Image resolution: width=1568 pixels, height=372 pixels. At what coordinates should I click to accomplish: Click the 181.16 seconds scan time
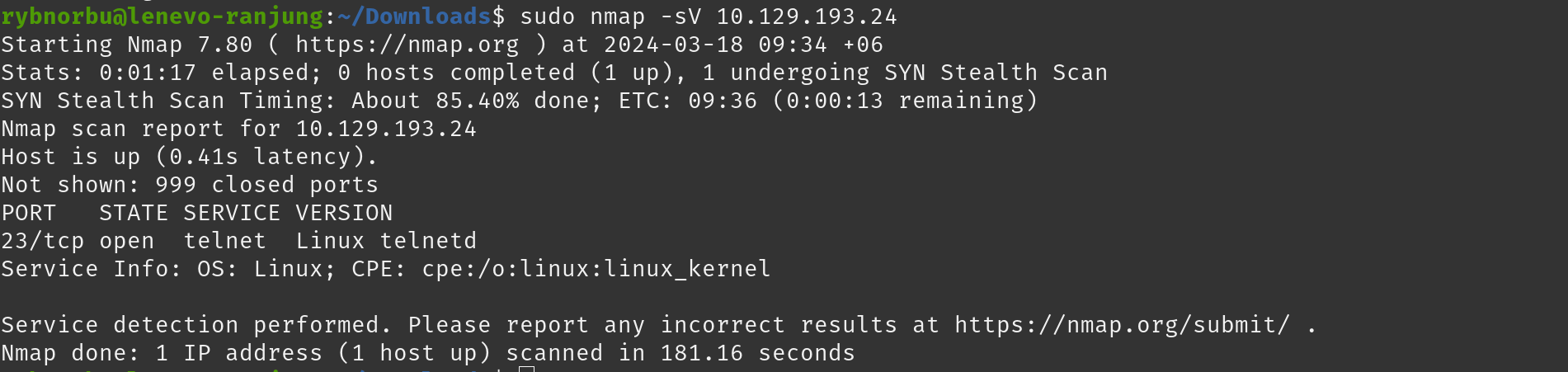click(x=758, y=353)
